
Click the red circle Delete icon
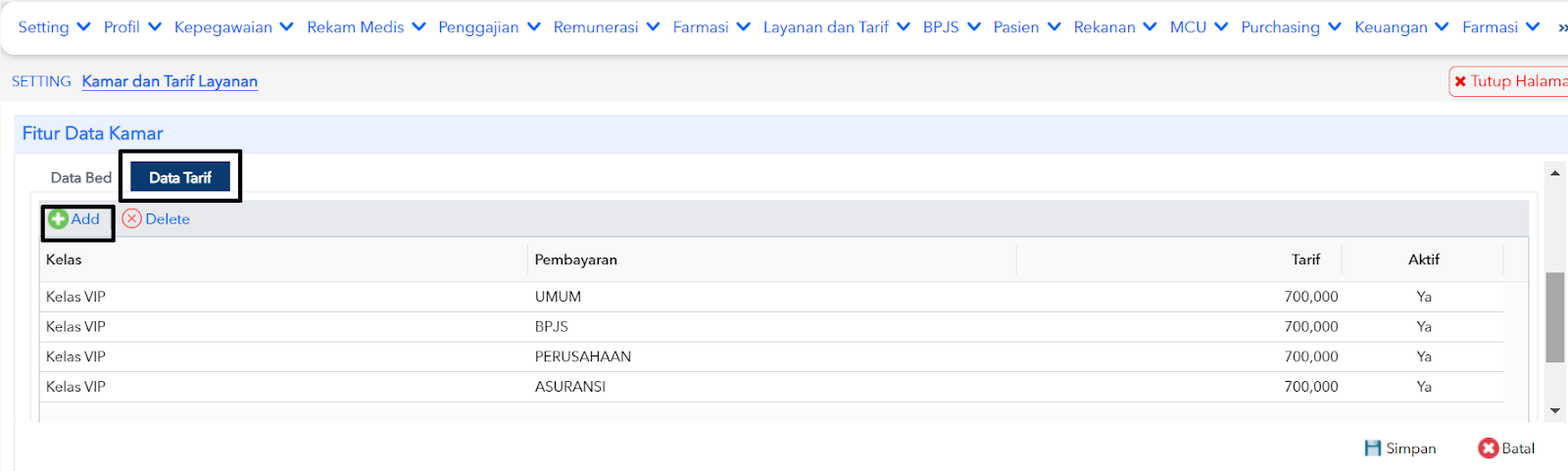pos(132,218)
